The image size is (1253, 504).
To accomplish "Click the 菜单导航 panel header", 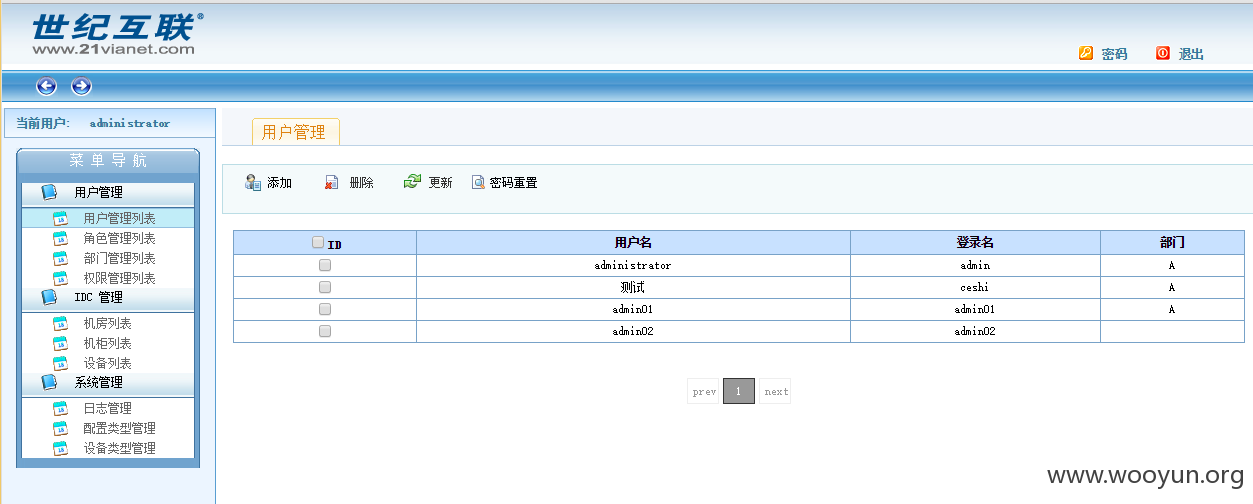I will click(x=108, y=160).
